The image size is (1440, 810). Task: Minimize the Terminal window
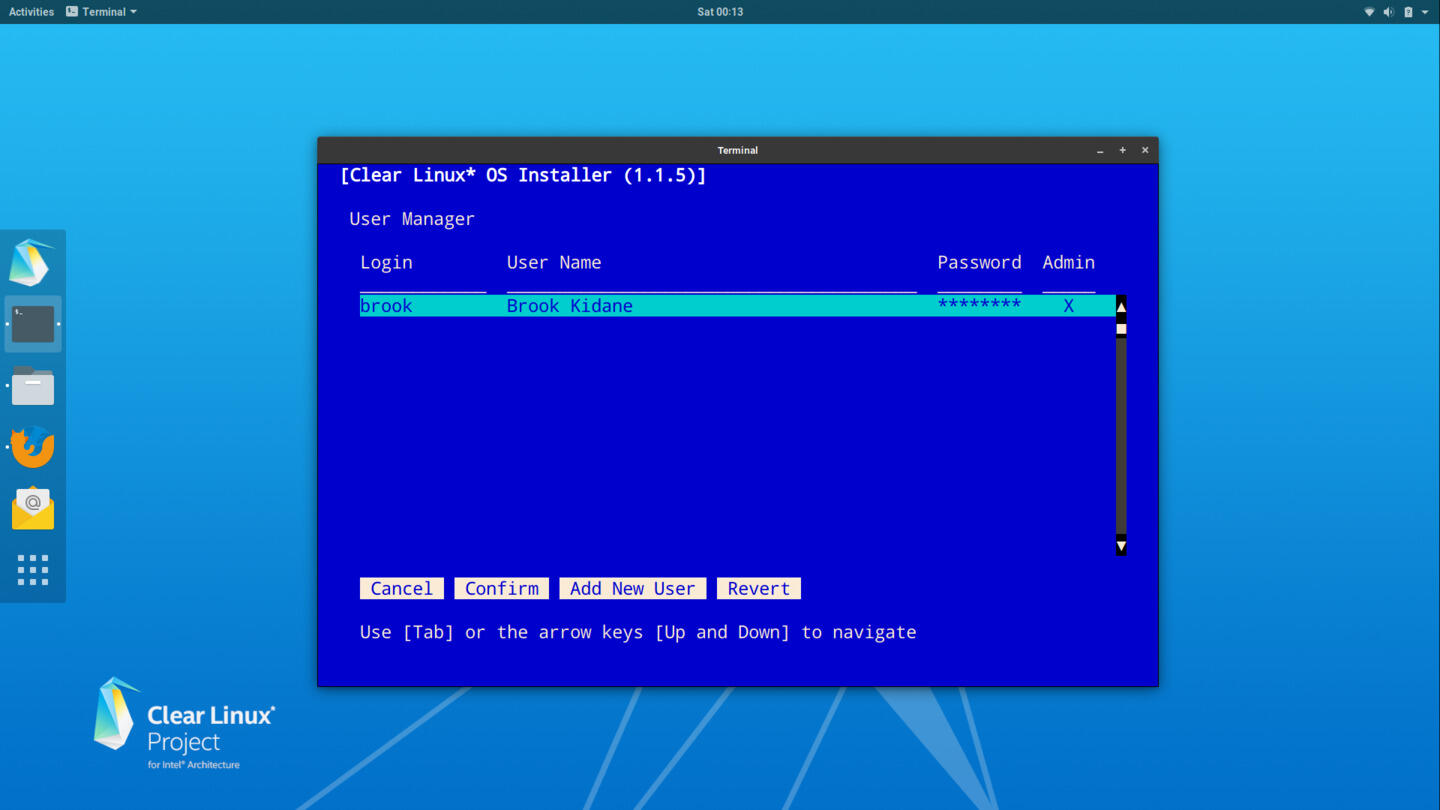click(1100, 150)
